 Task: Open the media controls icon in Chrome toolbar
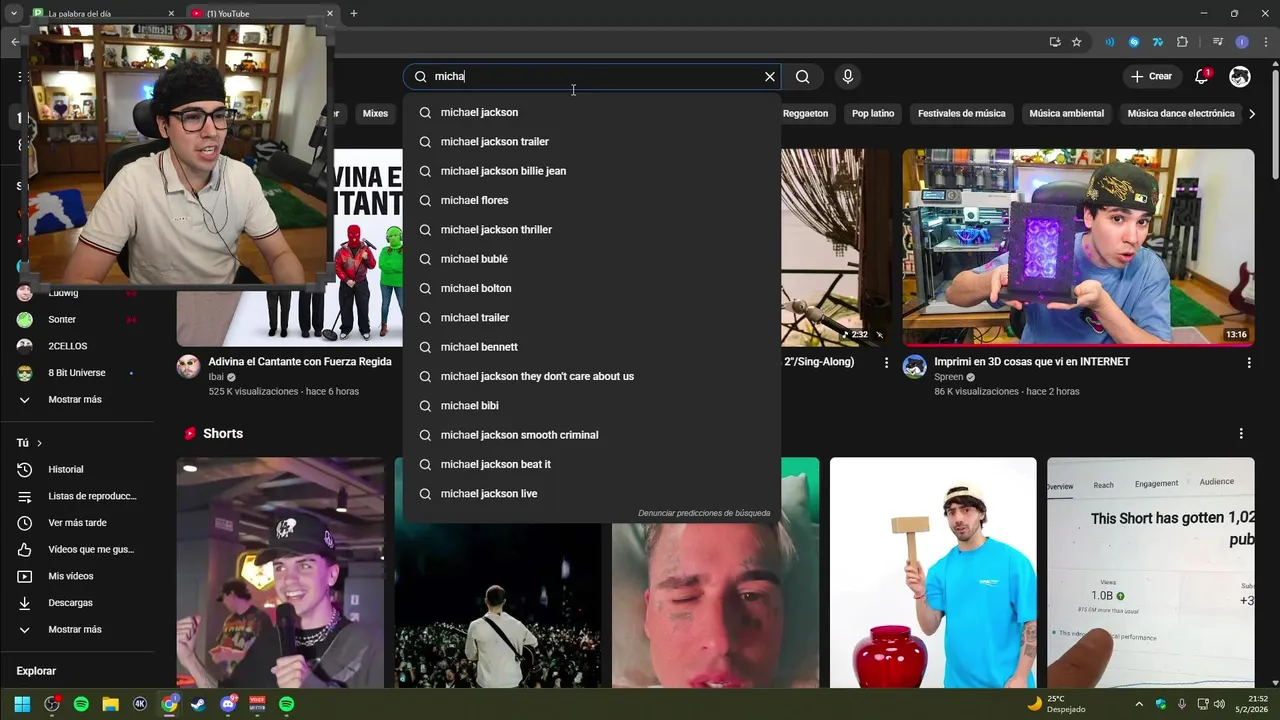[1218, 42]
